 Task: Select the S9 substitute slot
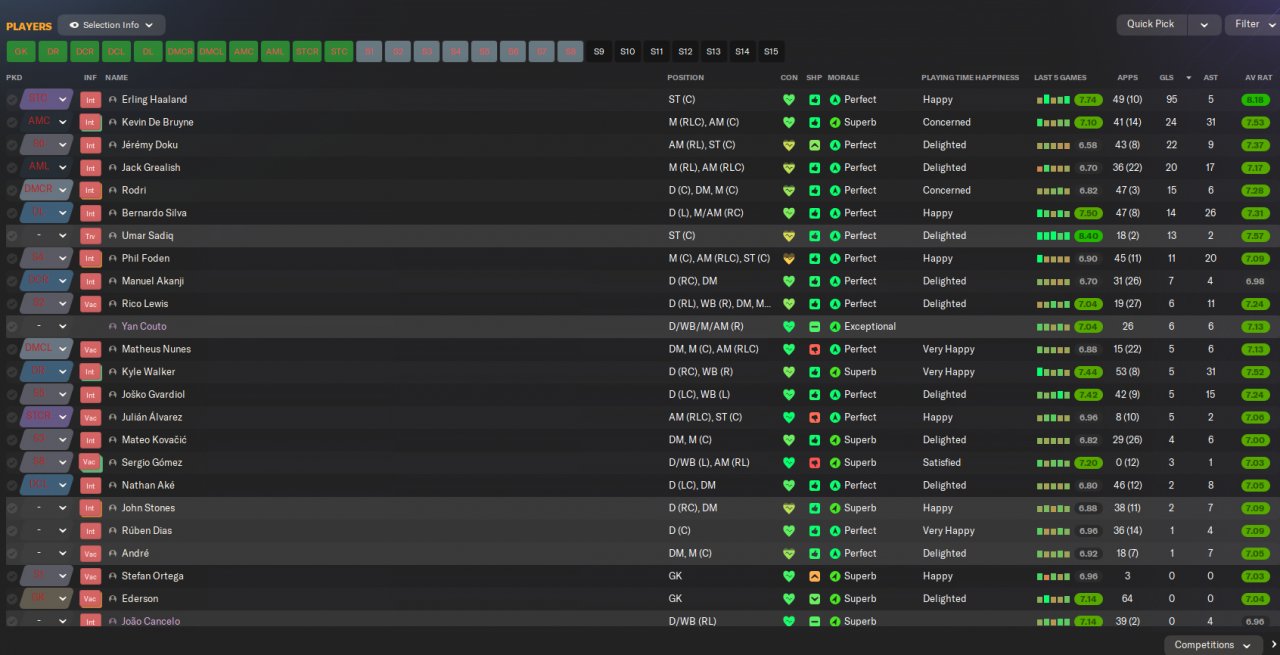pos(599,51)
